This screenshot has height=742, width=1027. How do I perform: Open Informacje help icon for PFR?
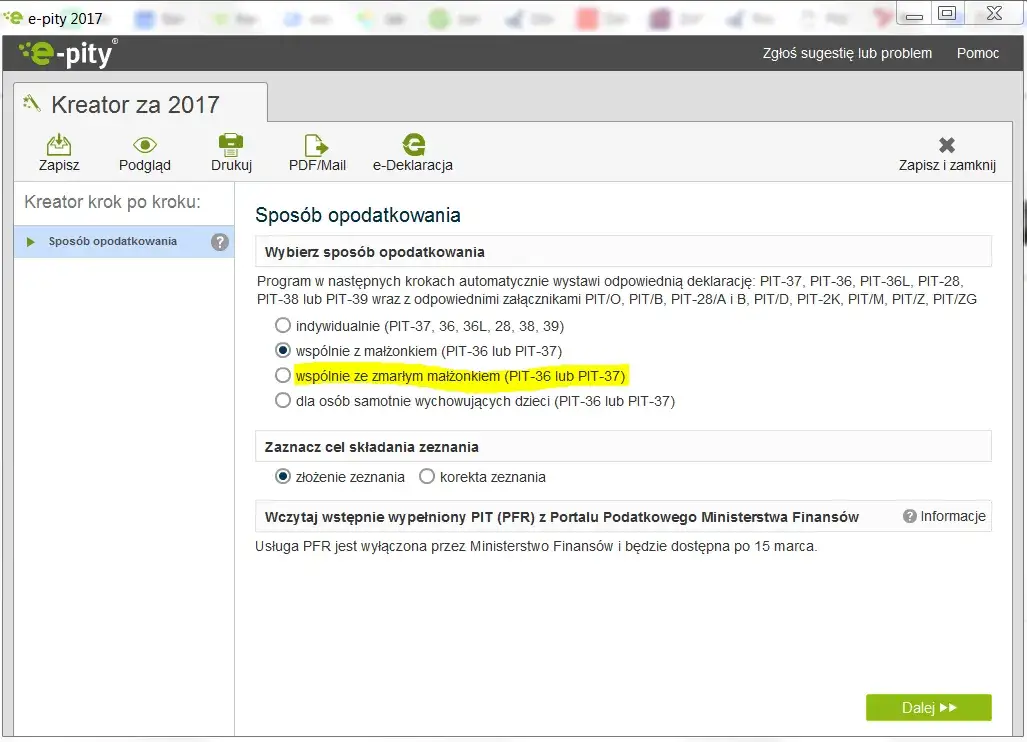909,516
